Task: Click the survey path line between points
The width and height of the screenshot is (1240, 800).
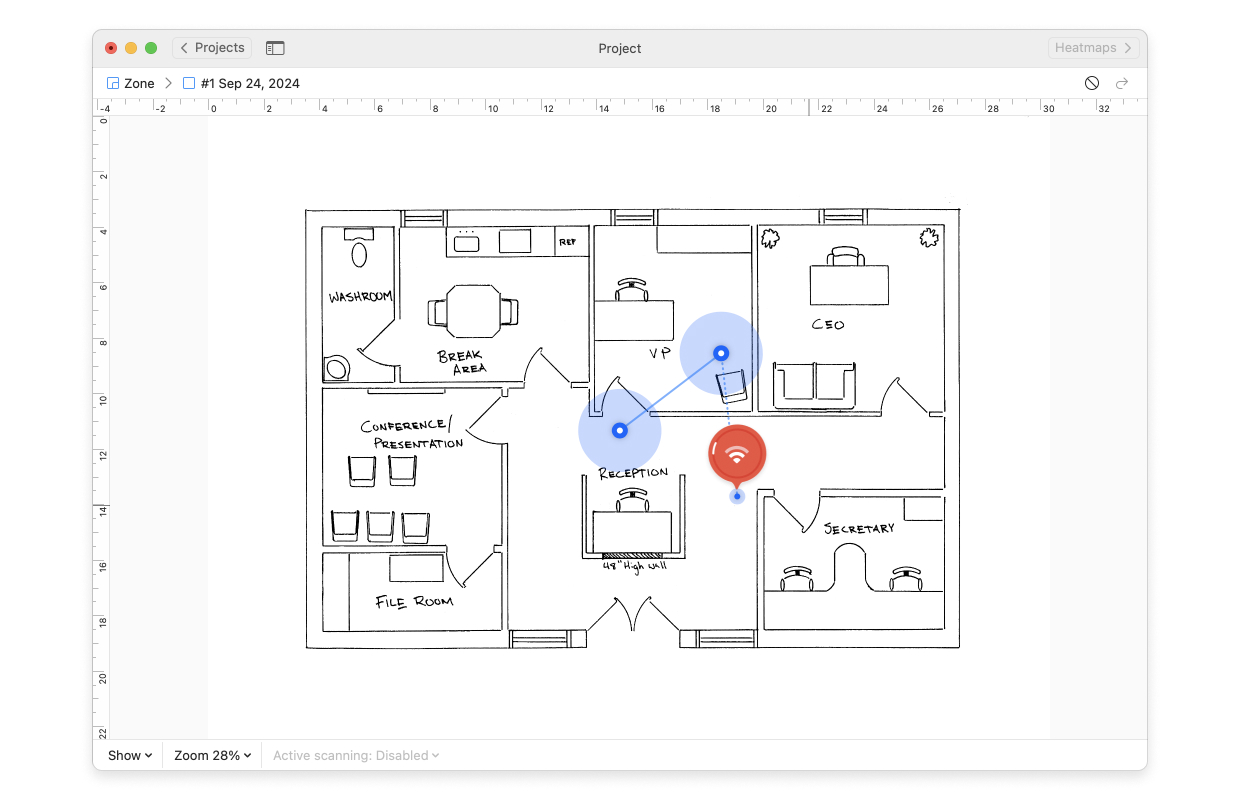Action: (670, 392)
